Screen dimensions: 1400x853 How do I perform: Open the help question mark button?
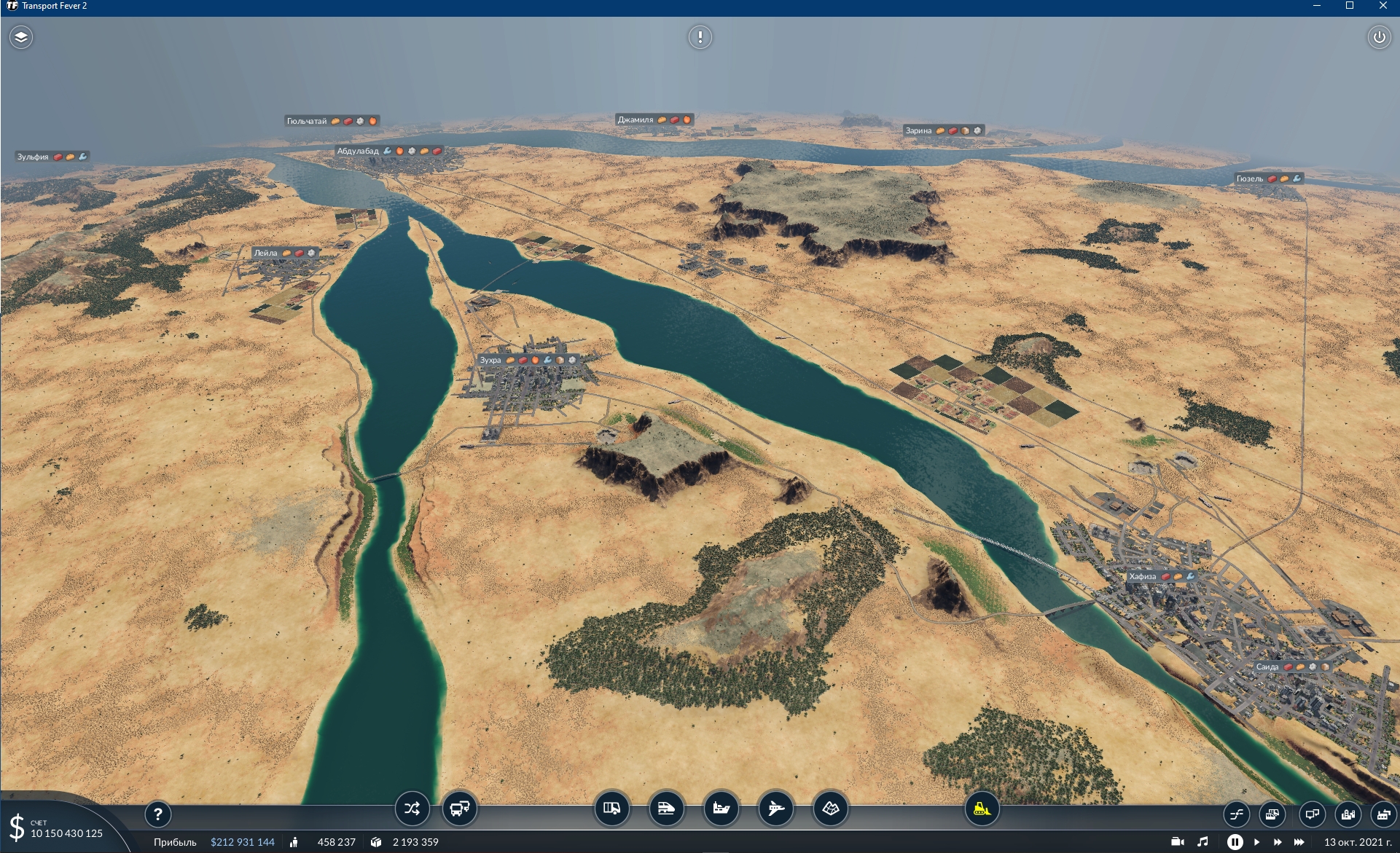pyautogui.click(x=157, y=814)
